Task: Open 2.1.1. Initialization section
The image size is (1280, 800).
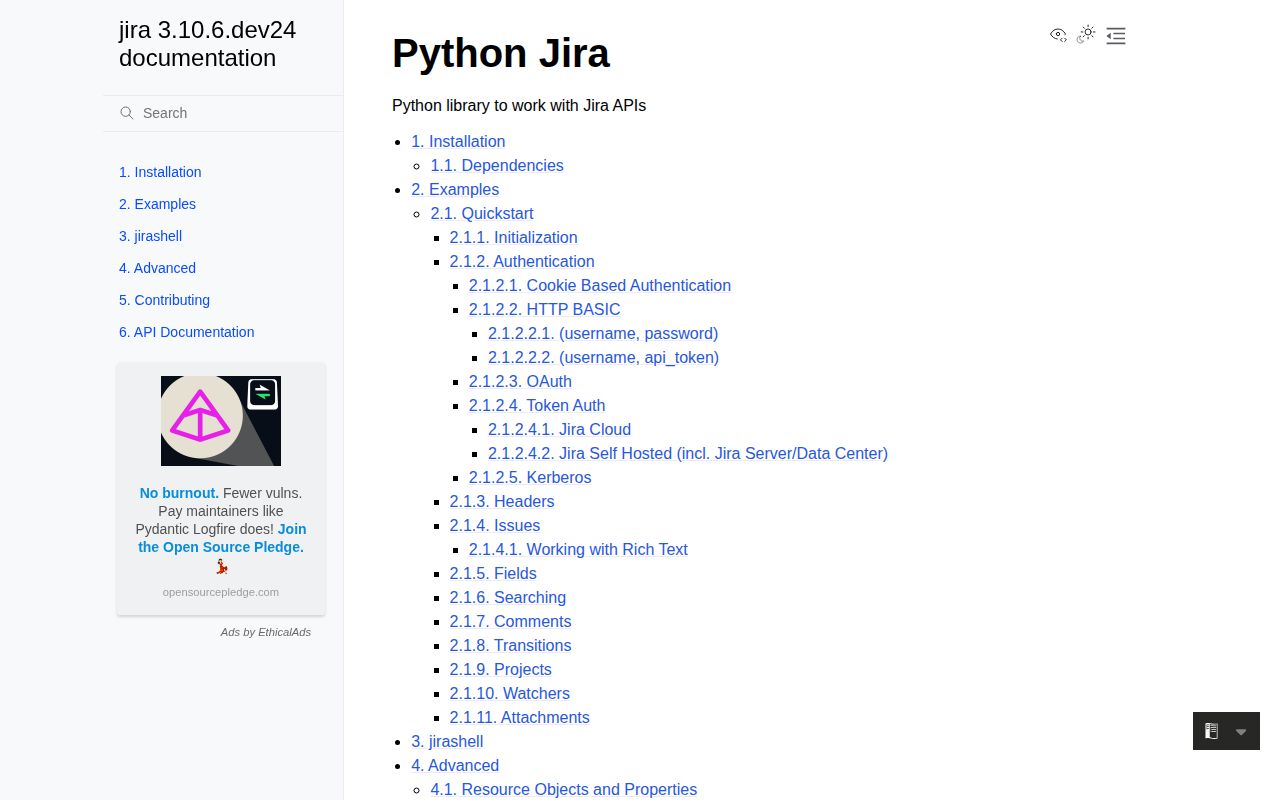Action: (514, 237)
